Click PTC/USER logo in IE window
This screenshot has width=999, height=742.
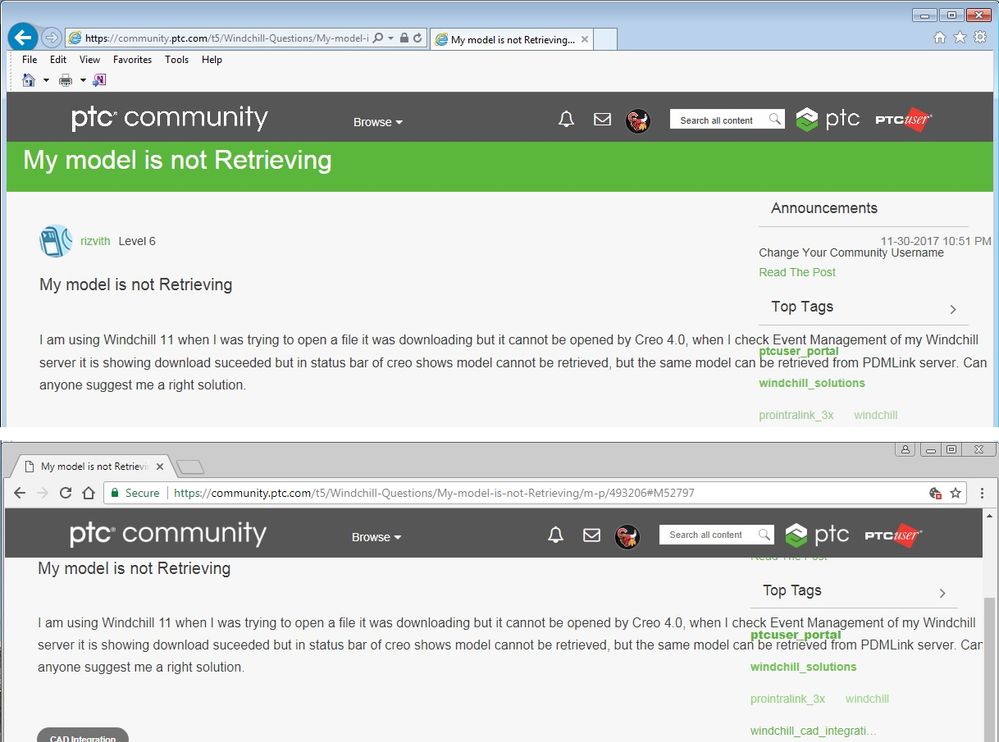point(903,119)
